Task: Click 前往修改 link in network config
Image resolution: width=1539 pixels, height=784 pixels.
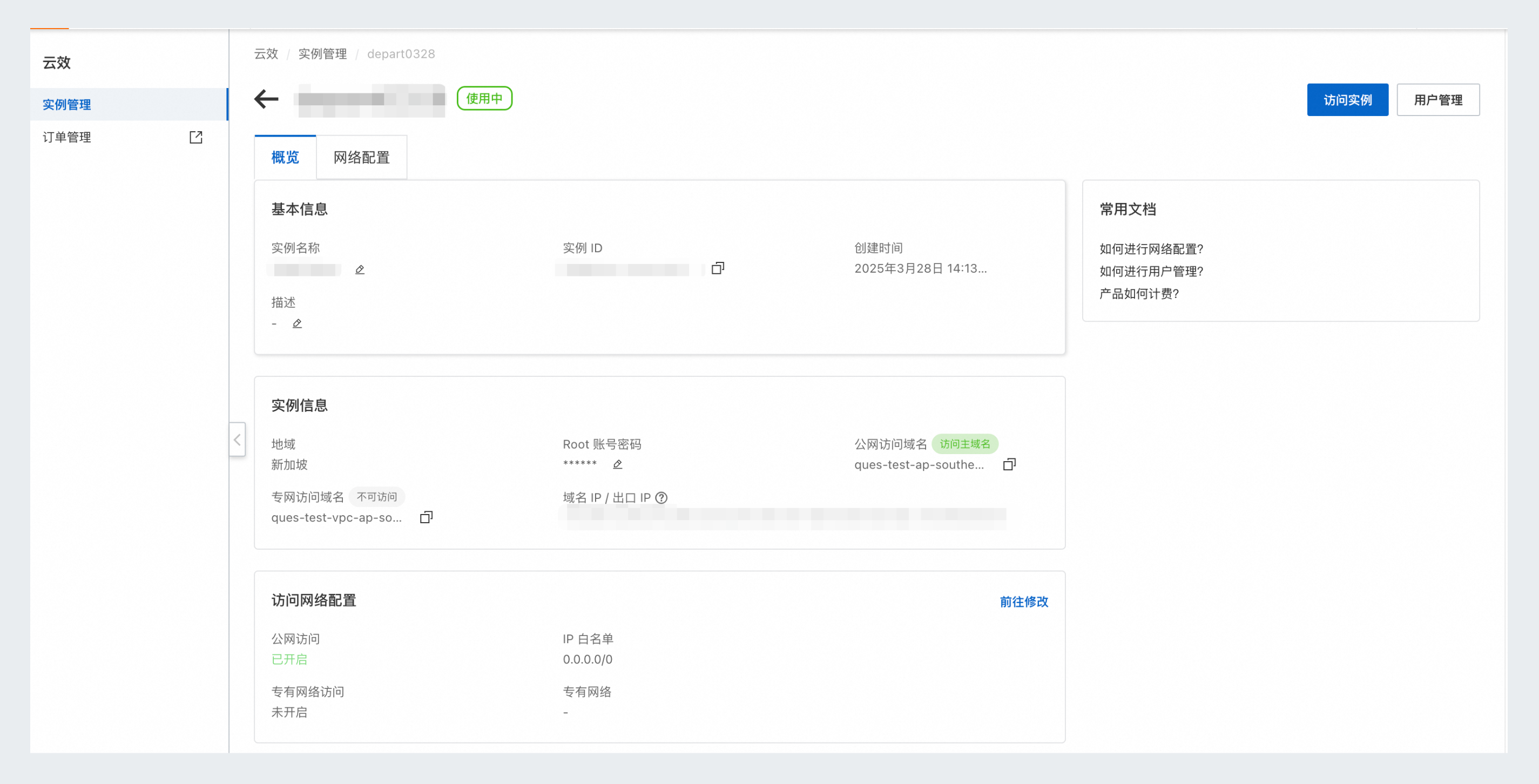Action: [1023, 601]
